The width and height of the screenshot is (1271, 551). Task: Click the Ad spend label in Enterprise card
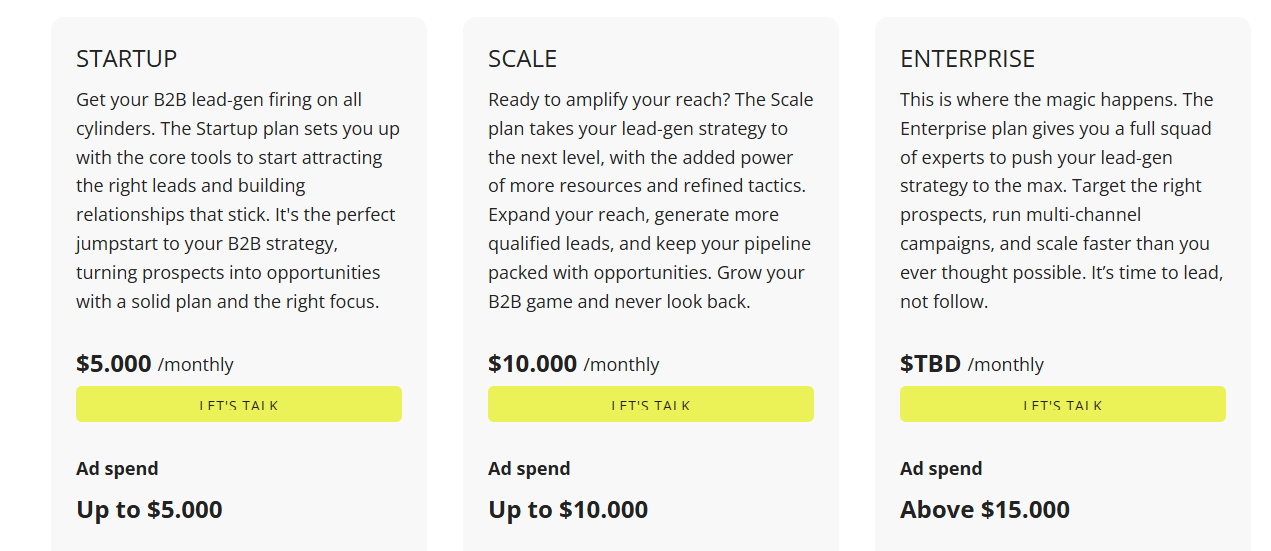(x=941, y=469)
